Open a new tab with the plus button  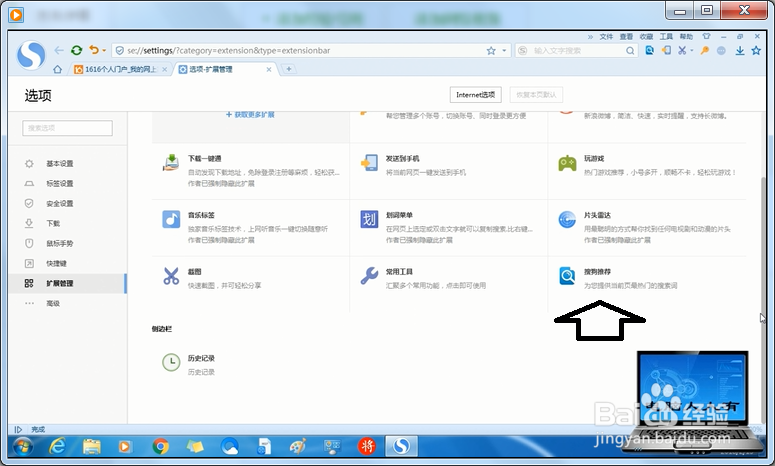click(289, 69)
